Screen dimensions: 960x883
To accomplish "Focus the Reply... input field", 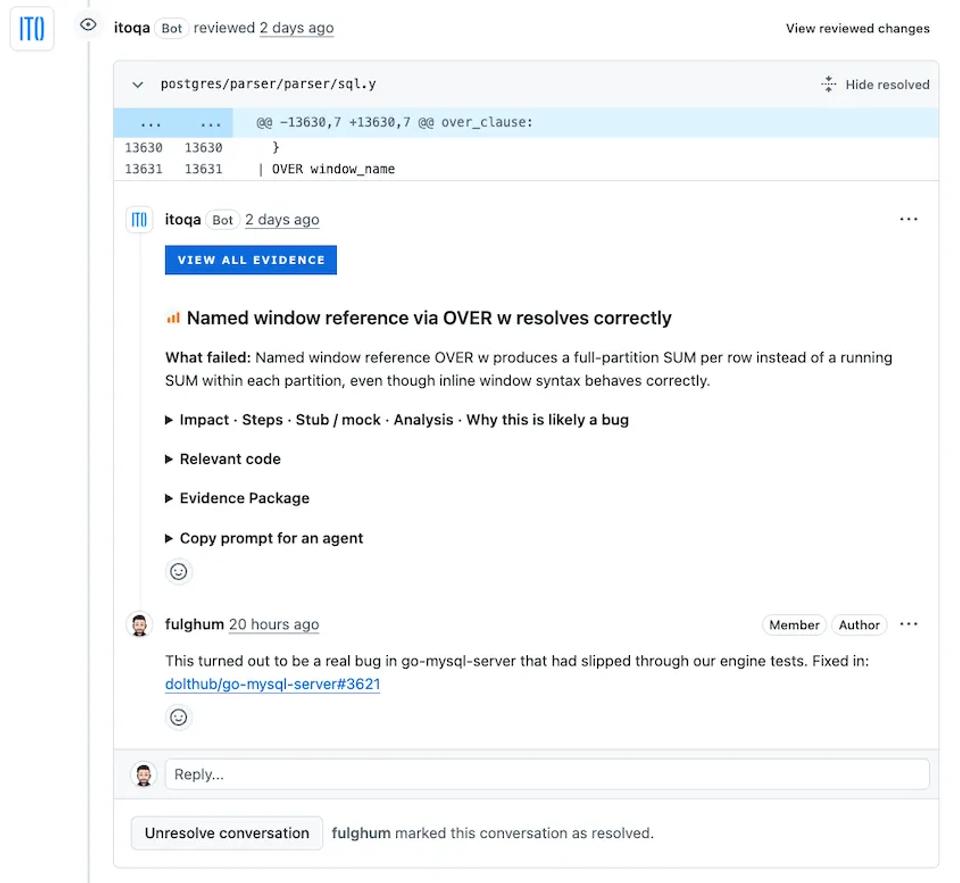I will tap(547, 774).
